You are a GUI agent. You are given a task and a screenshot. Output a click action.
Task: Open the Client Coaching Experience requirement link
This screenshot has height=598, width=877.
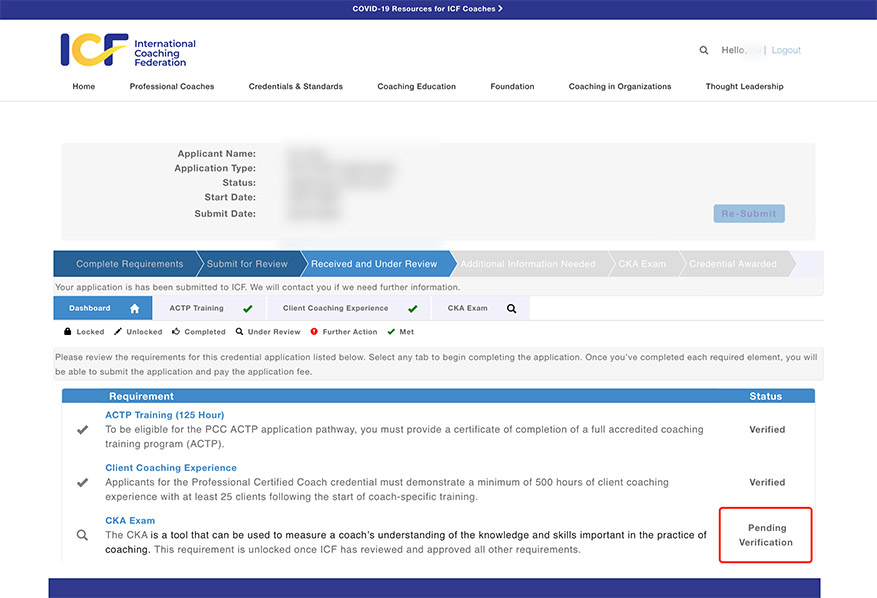[171, 468]
